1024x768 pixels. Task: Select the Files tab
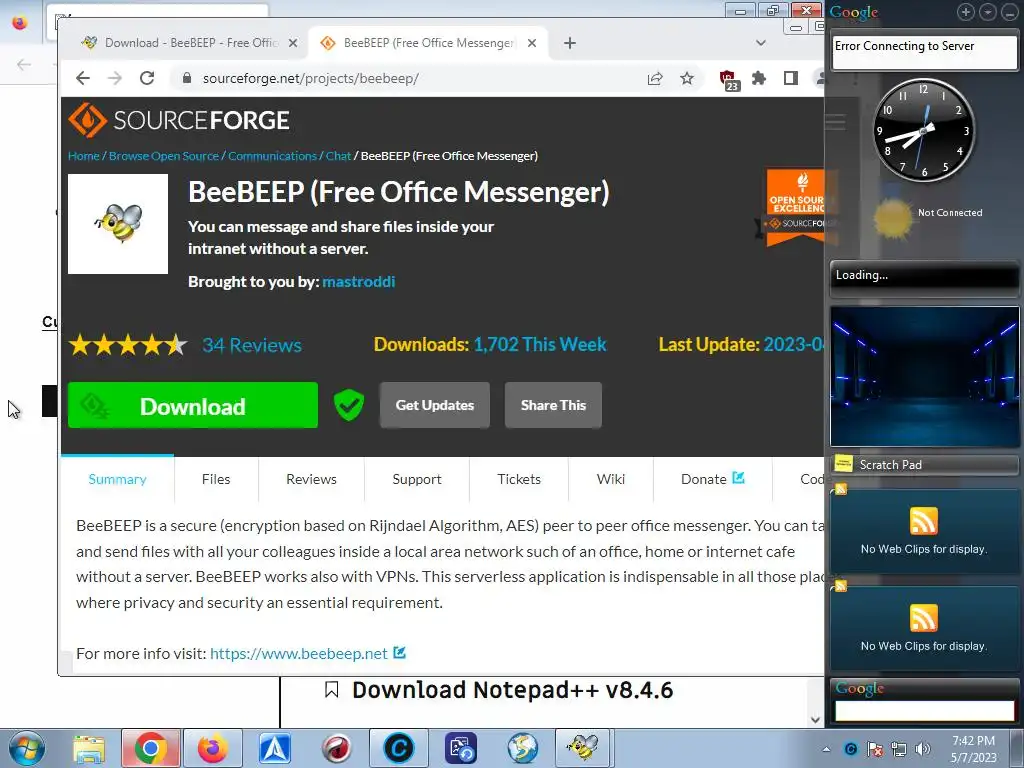tap(216, 479)
